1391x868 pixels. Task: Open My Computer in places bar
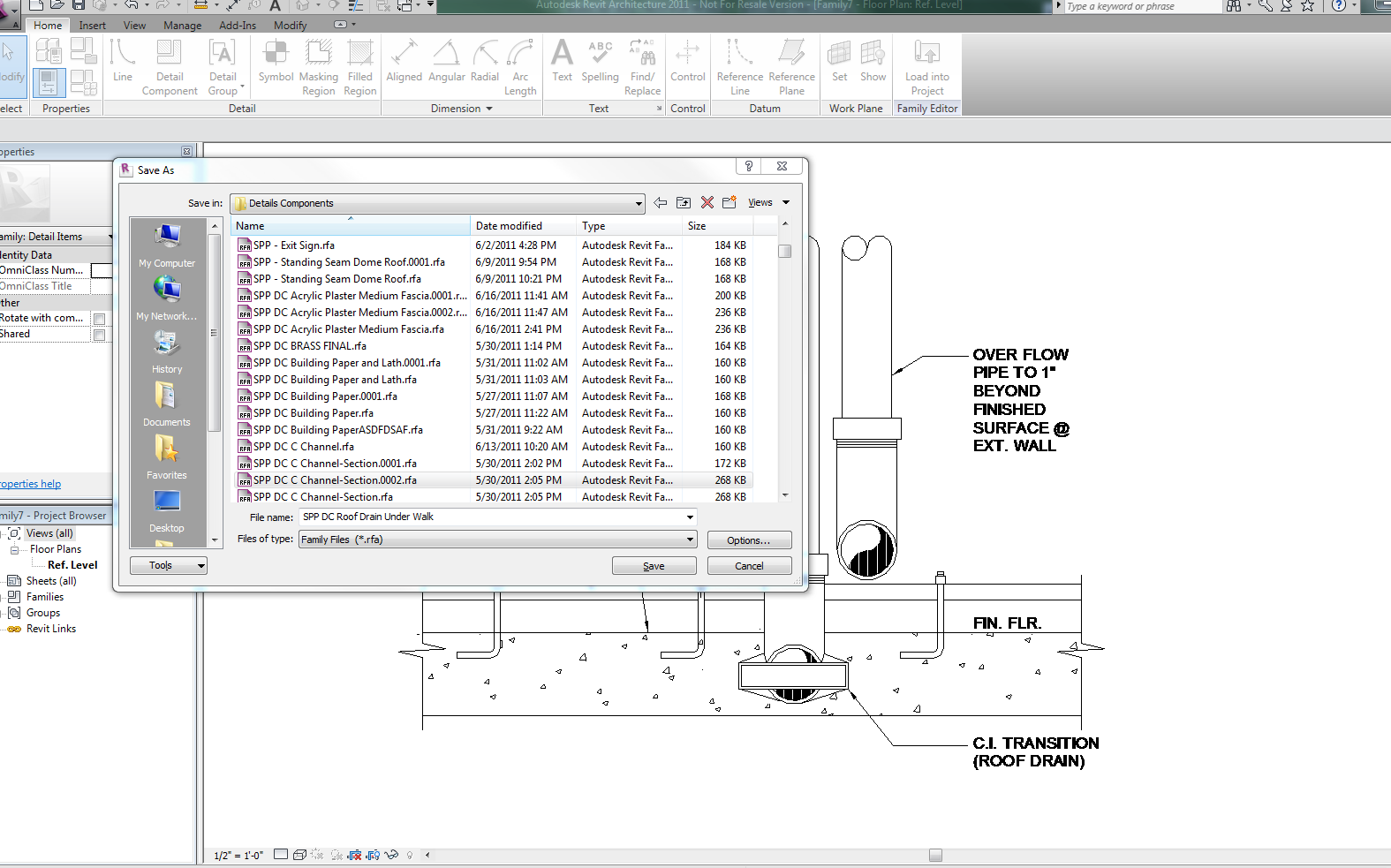pyautogui.click(x=167, y=246)
